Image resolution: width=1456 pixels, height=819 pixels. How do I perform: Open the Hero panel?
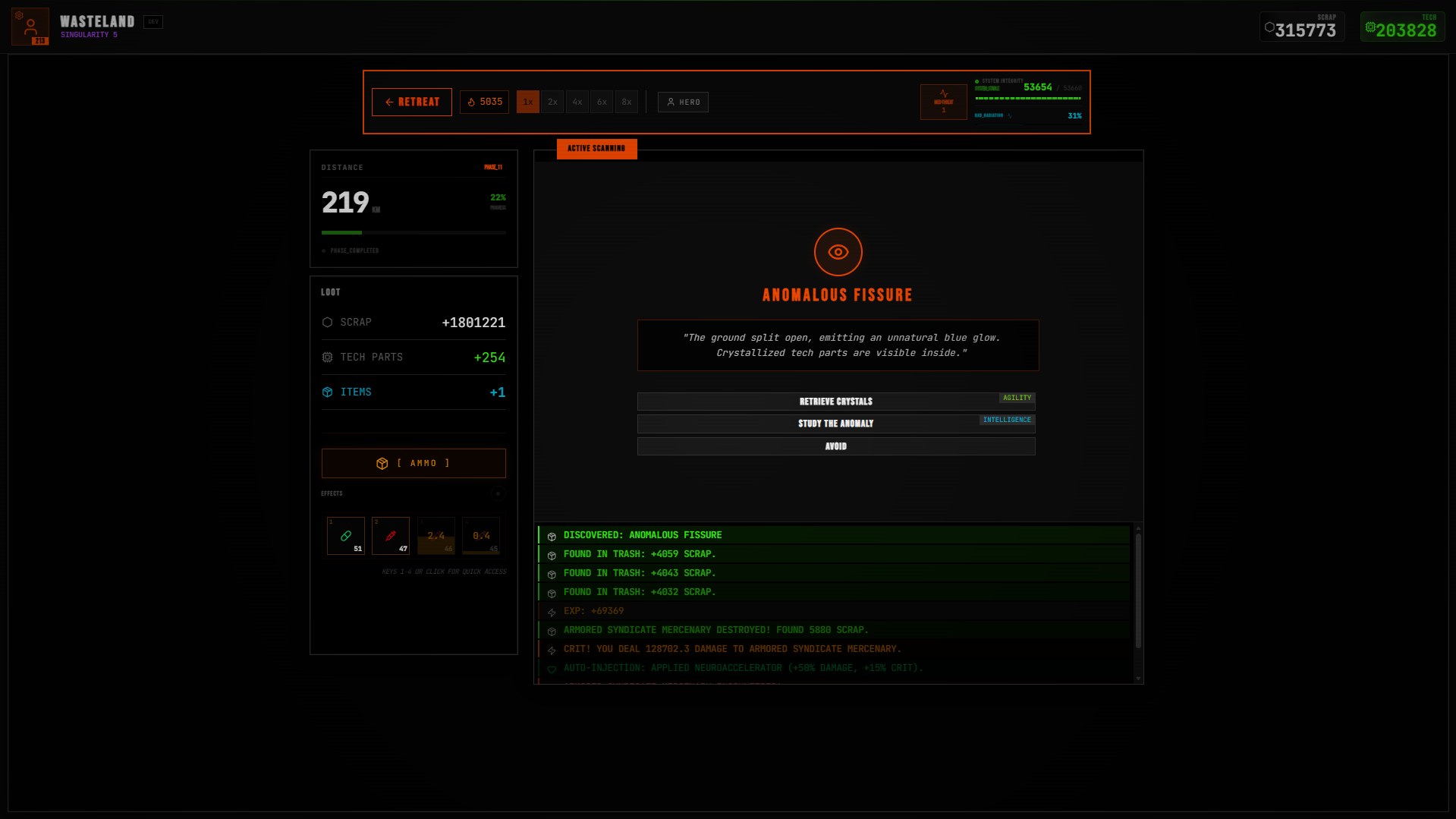(683, 102)
